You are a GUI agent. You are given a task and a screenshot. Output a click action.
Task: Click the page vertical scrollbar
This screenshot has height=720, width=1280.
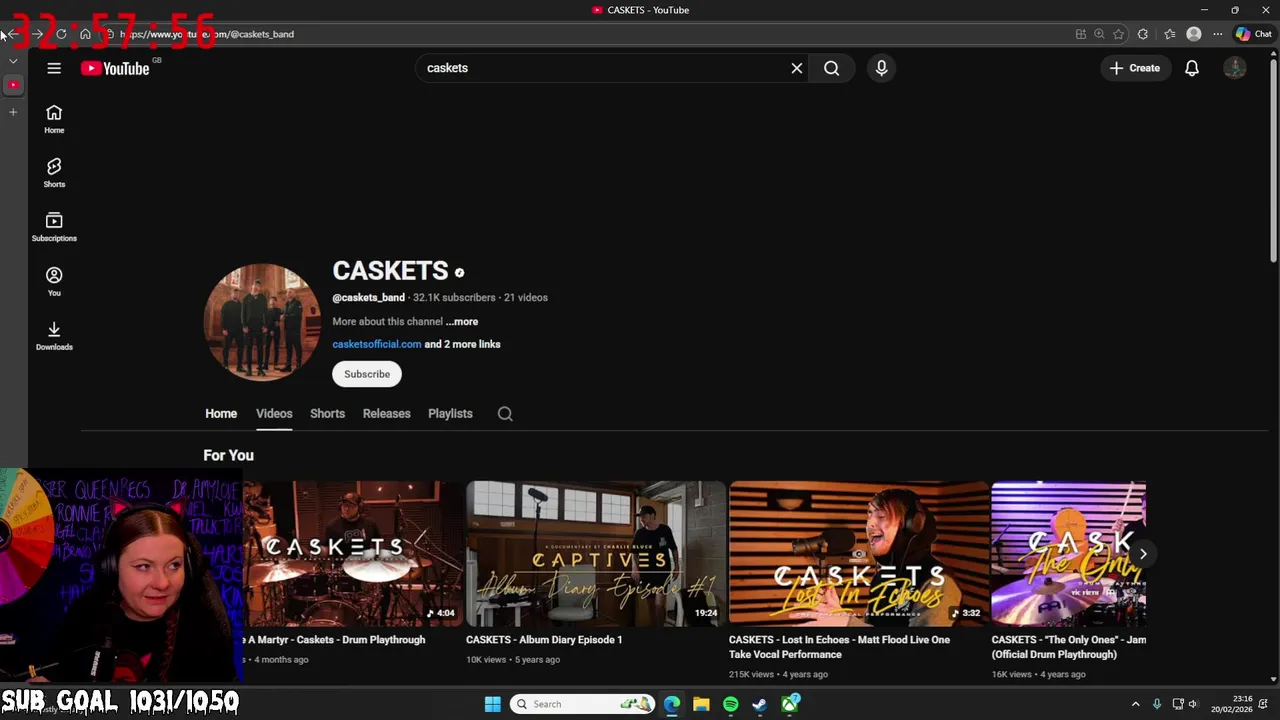point(1273,160)
